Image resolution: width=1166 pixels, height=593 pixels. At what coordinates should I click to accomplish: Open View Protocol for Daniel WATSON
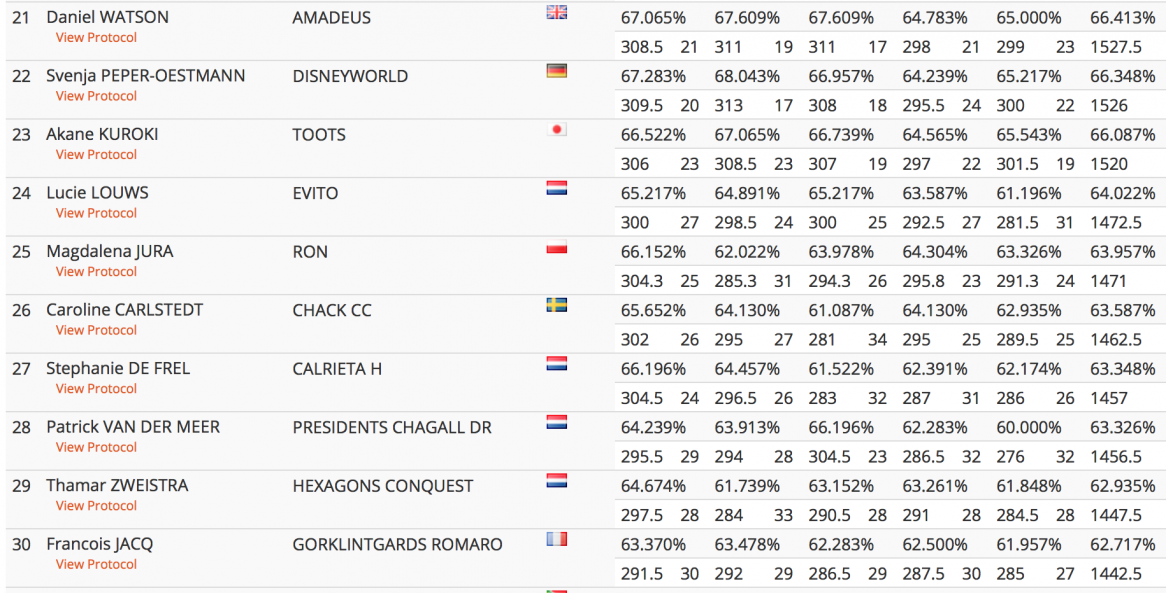coord(96,38)
